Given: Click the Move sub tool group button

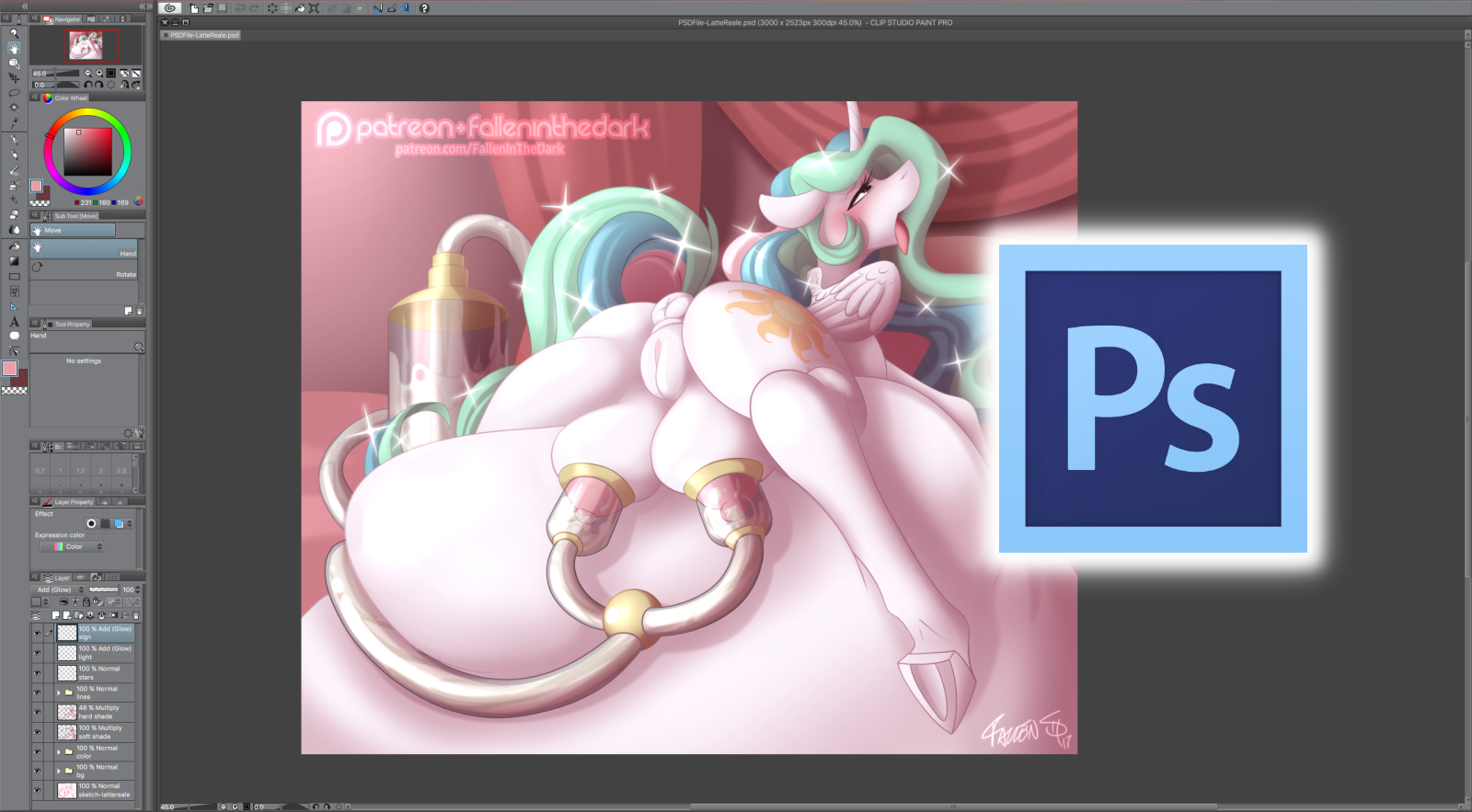Looking at the screenshot, I should [x=74, y=230].
